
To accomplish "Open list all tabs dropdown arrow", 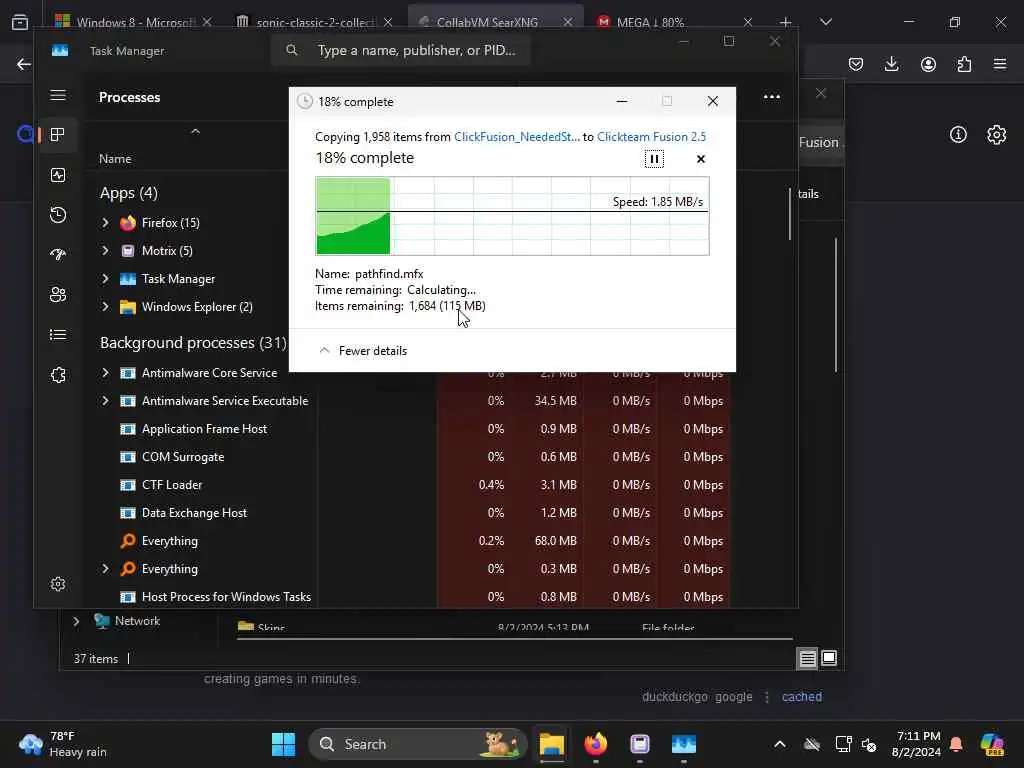I will (x=826, y=22).
